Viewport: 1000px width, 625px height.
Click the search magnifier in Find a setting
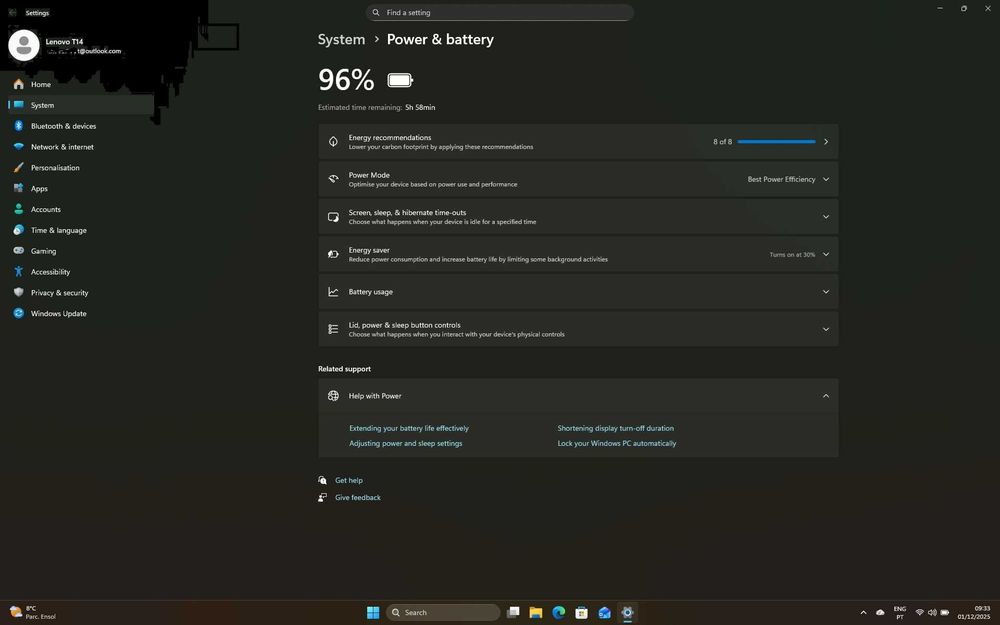[x=376, y=12]
